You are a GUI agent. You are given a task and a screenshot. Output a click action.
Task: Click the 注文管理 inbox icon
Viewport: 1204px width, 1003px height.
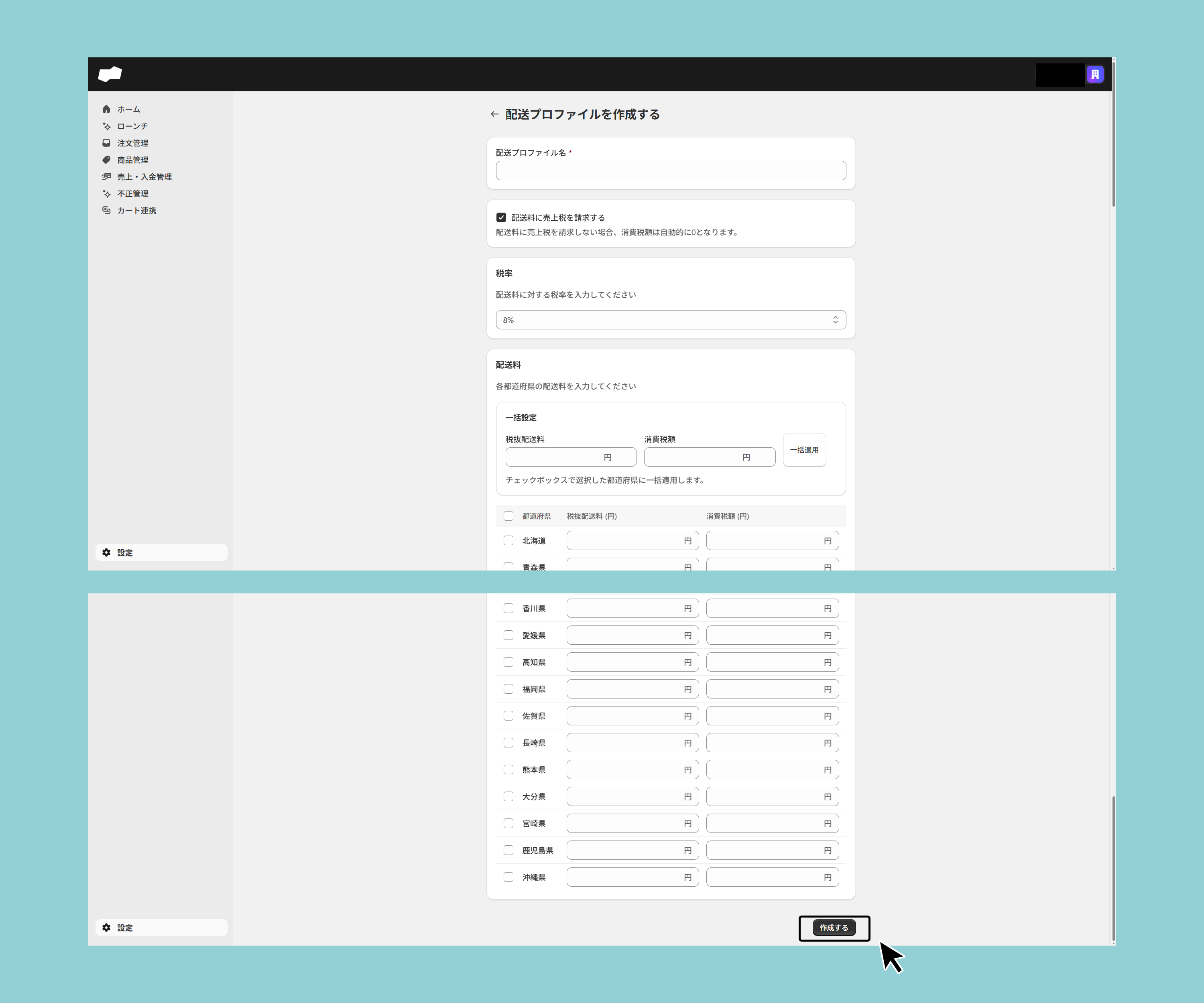click(x=106, y=143)
